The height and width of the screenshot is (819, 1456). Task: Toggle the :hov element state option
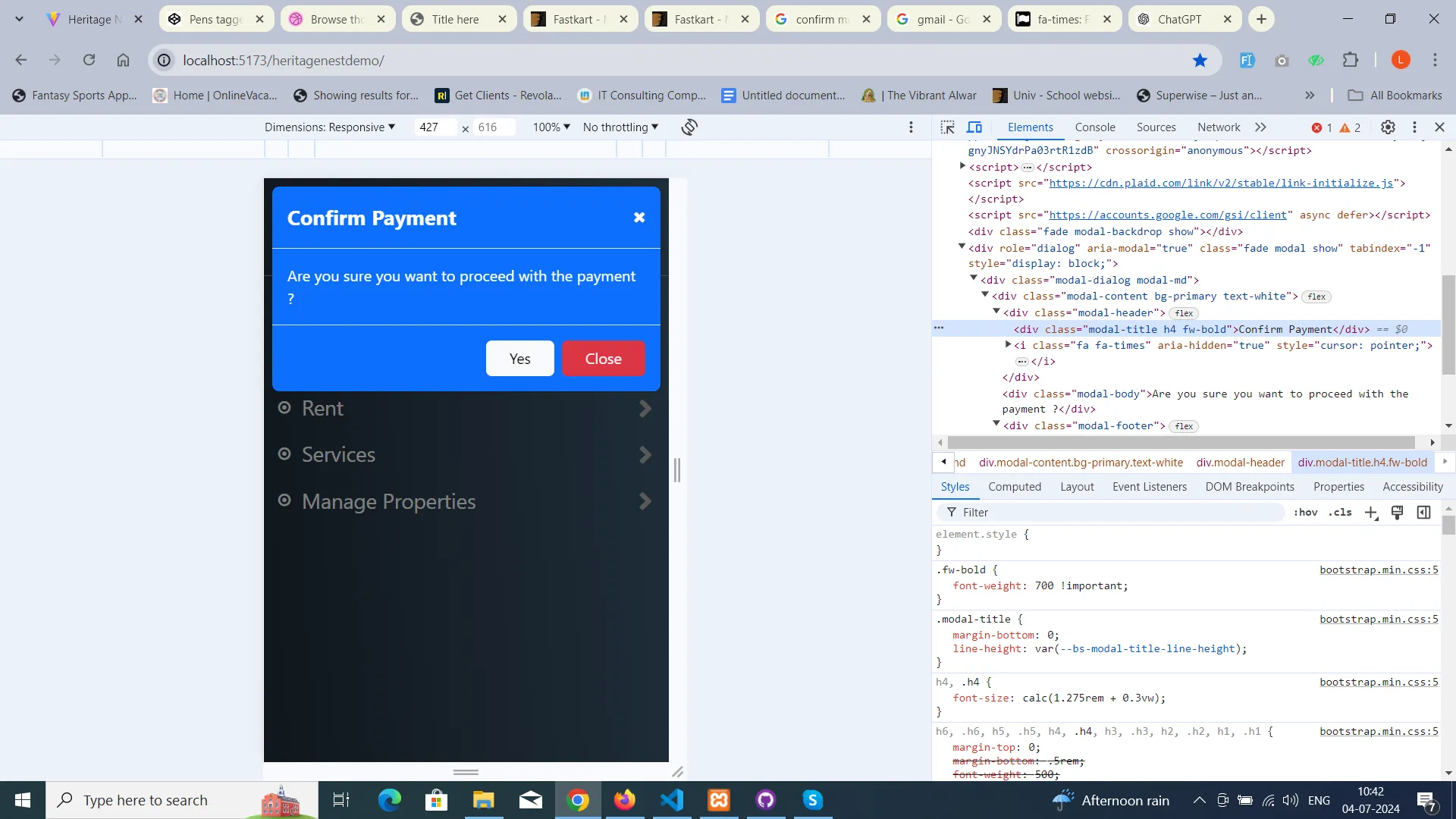(1305, 513)
